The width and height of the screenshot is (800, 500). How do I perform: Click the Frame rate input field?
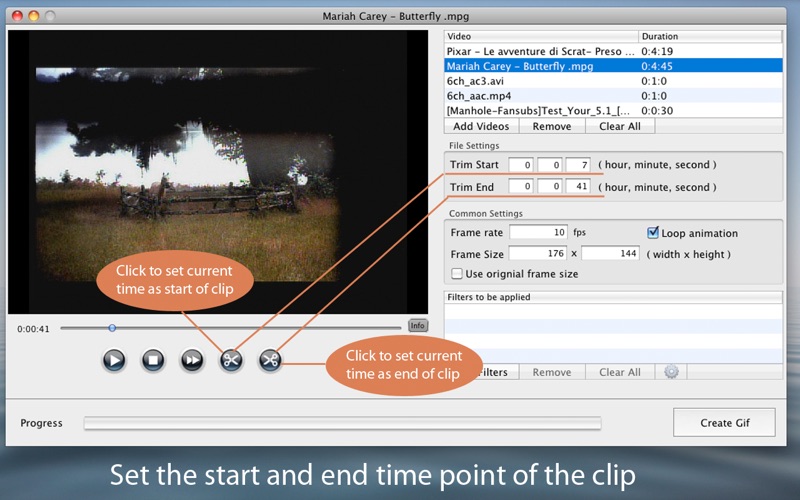(x=538, y=232)
